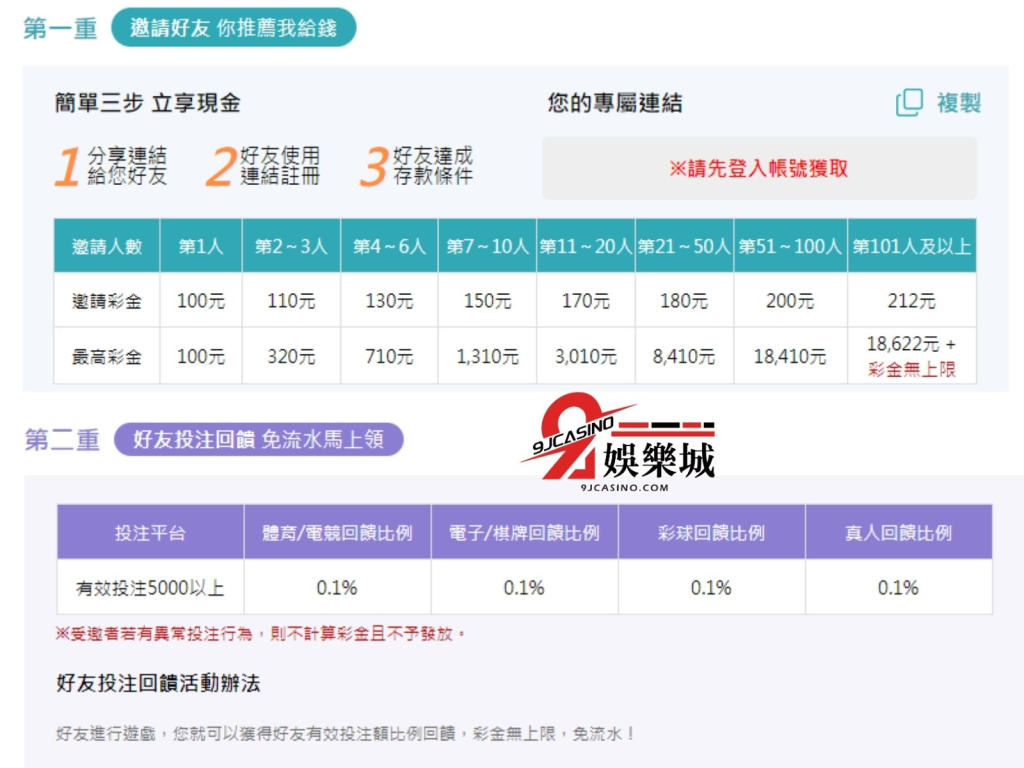Screen dimensions: 1024x768
Task: Click the copy icon beside 複製
Action: [910, 102]
